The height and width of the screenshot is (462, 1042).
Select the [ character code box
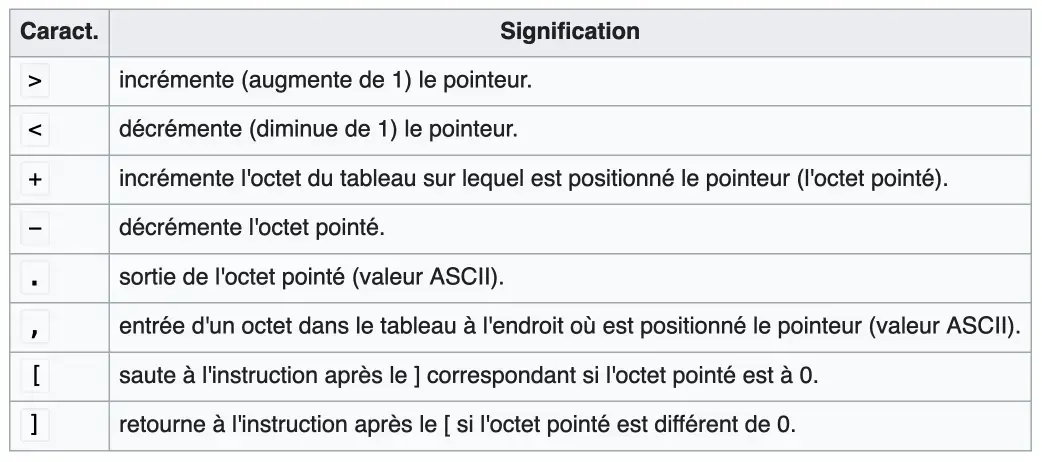35,376
